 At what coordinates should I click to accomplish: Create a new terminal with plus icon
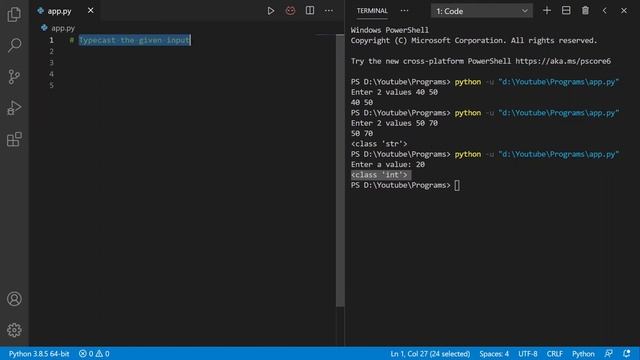tap(547, 11)
